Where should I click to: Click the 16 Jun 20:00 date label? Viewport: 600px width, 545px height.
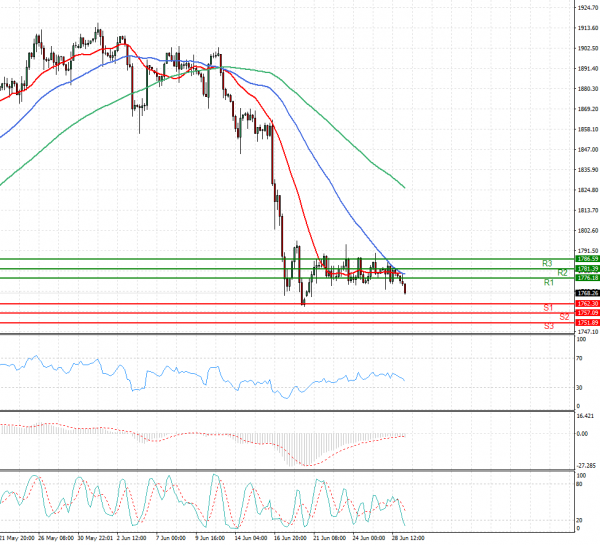(290, 538)
